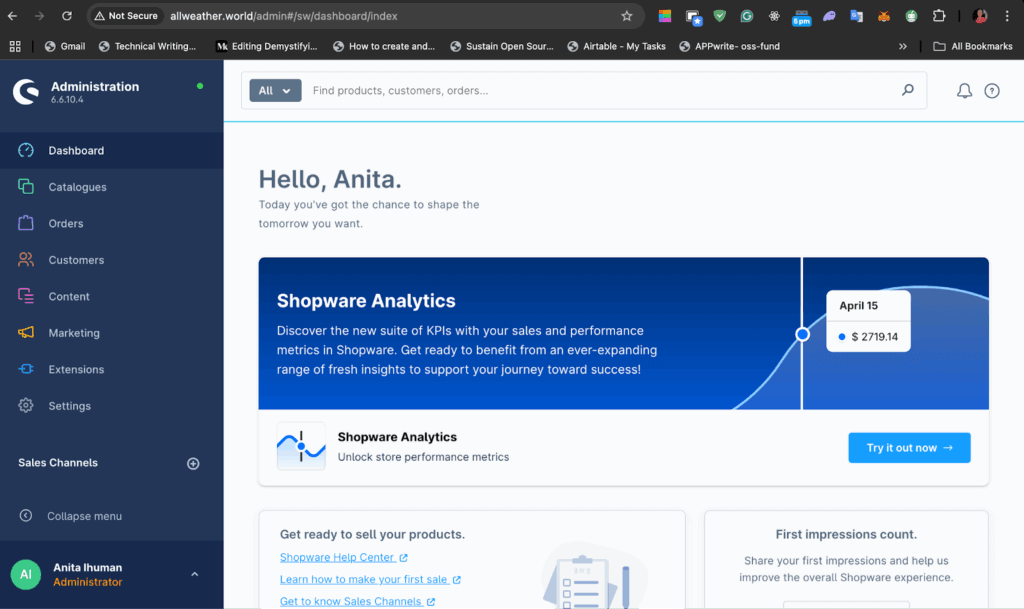Image resolution: width=1024 pixels, height=609 pixels.
Task: Click the browser forward arrow
Action: (39, 16)
